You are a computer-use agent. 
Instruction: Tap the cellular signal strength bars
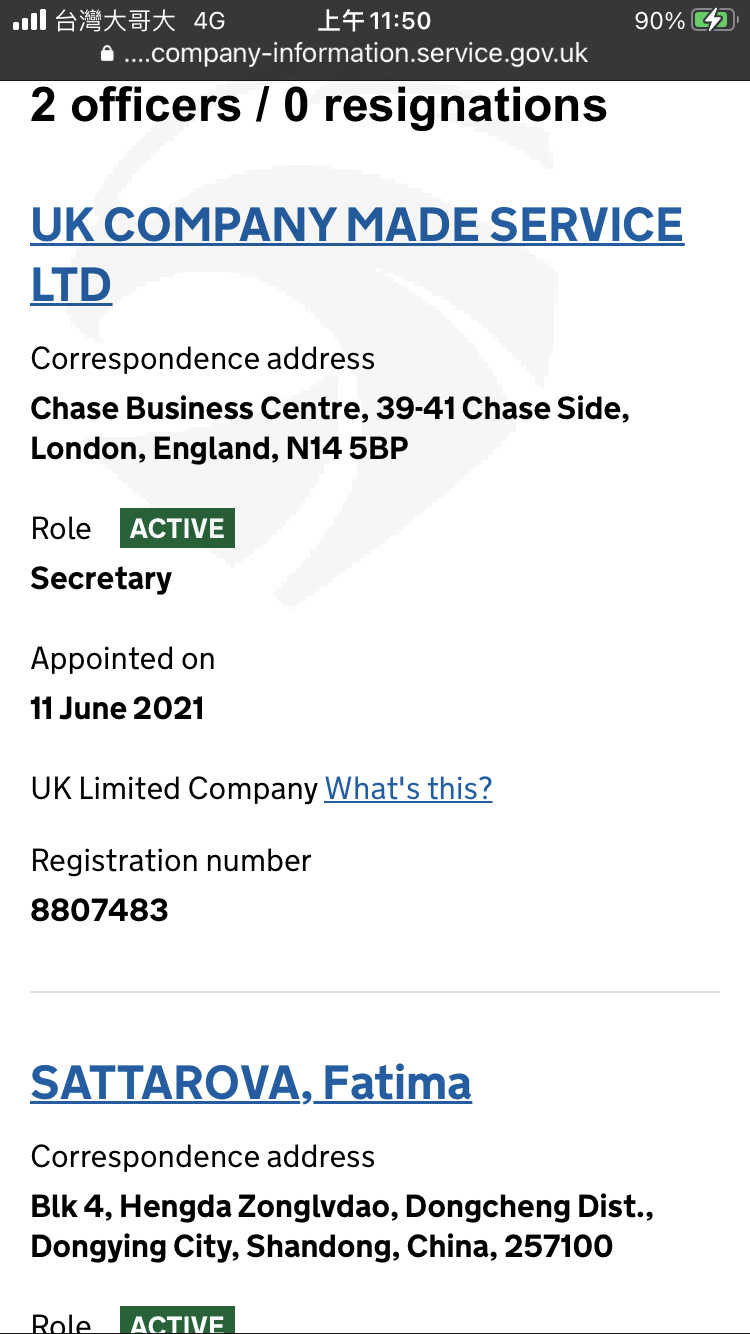click(29, 20)
